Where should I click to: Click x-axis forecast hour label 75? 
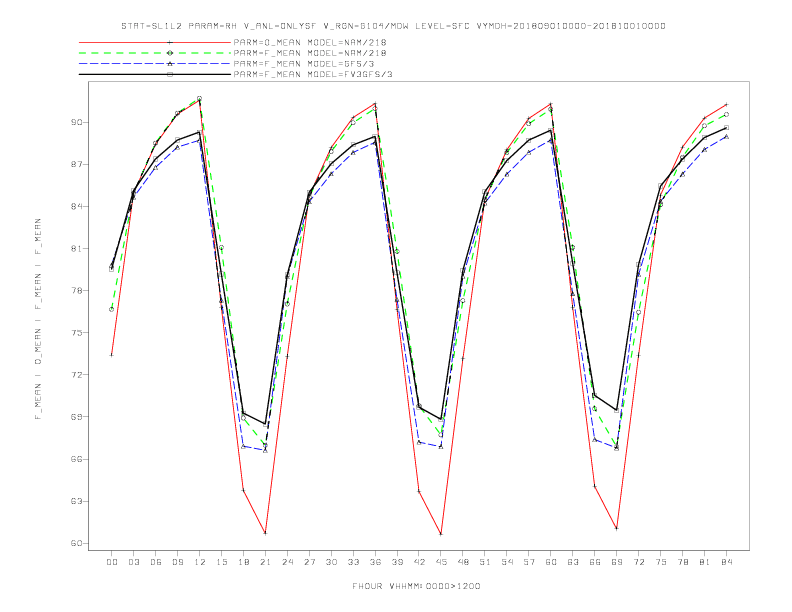pyautogui.click(x=661, y=562)
